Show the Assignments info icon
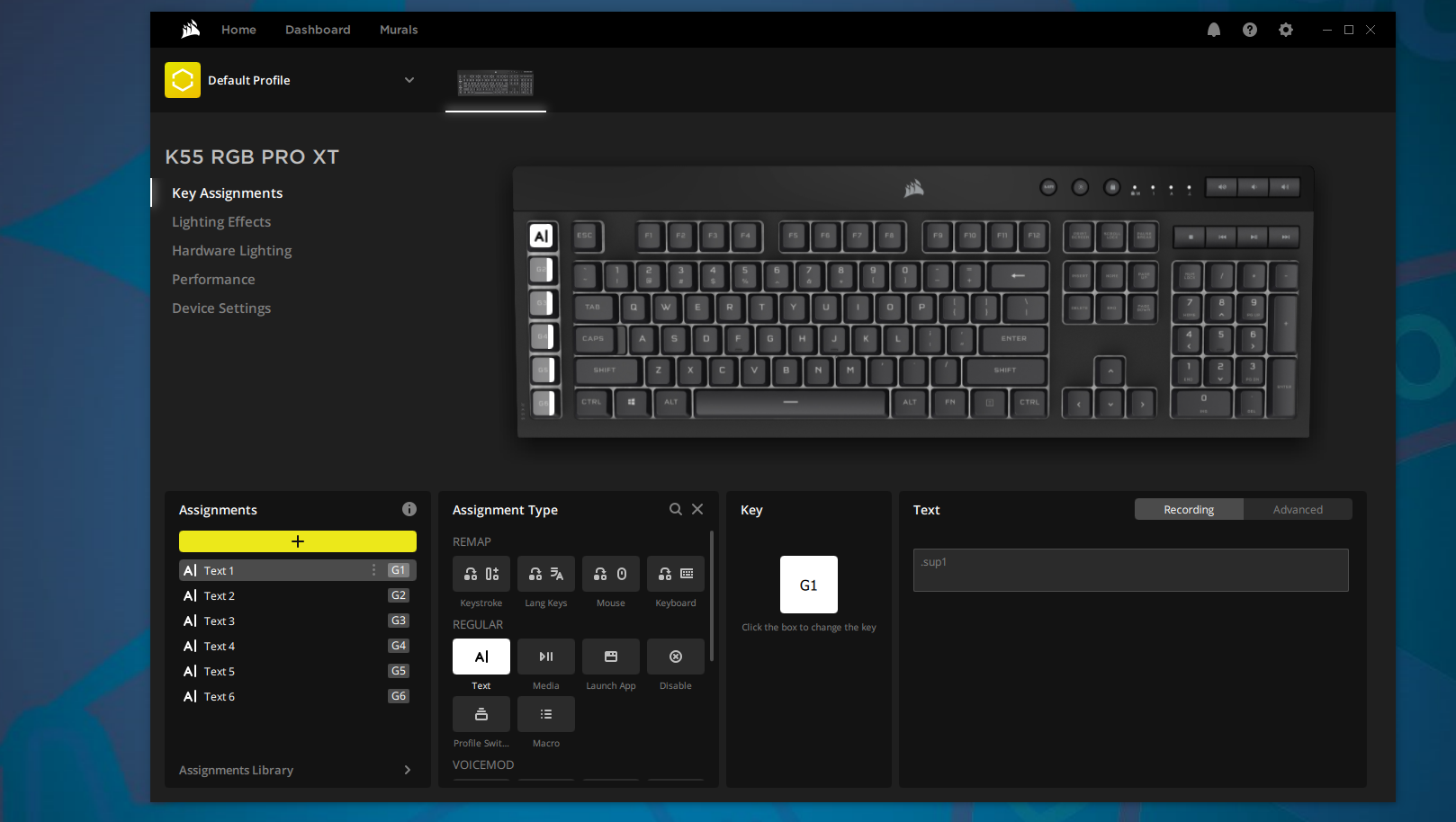 click(x=409, y=509)
